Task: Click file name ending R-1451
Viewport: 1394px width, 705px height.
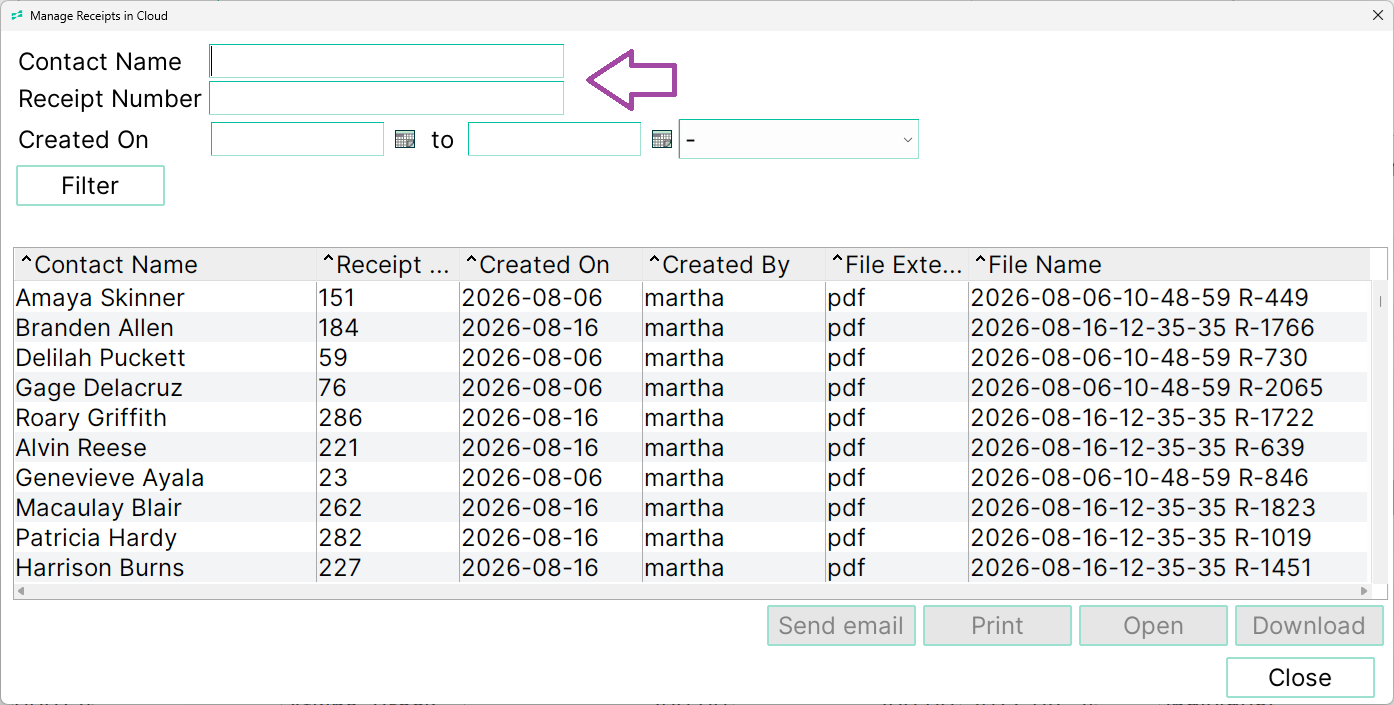Action: (1141, 568)
